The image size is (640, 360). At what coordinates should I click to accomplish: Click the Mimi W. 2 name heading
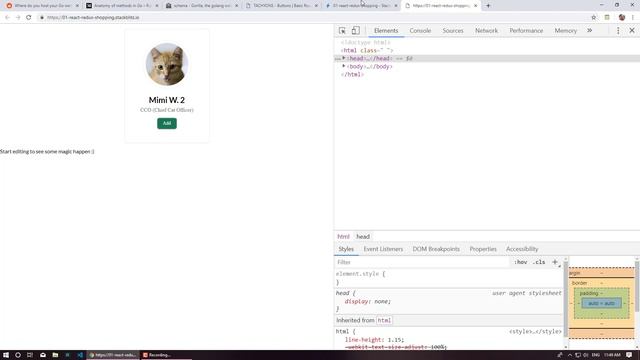point(167,100)
